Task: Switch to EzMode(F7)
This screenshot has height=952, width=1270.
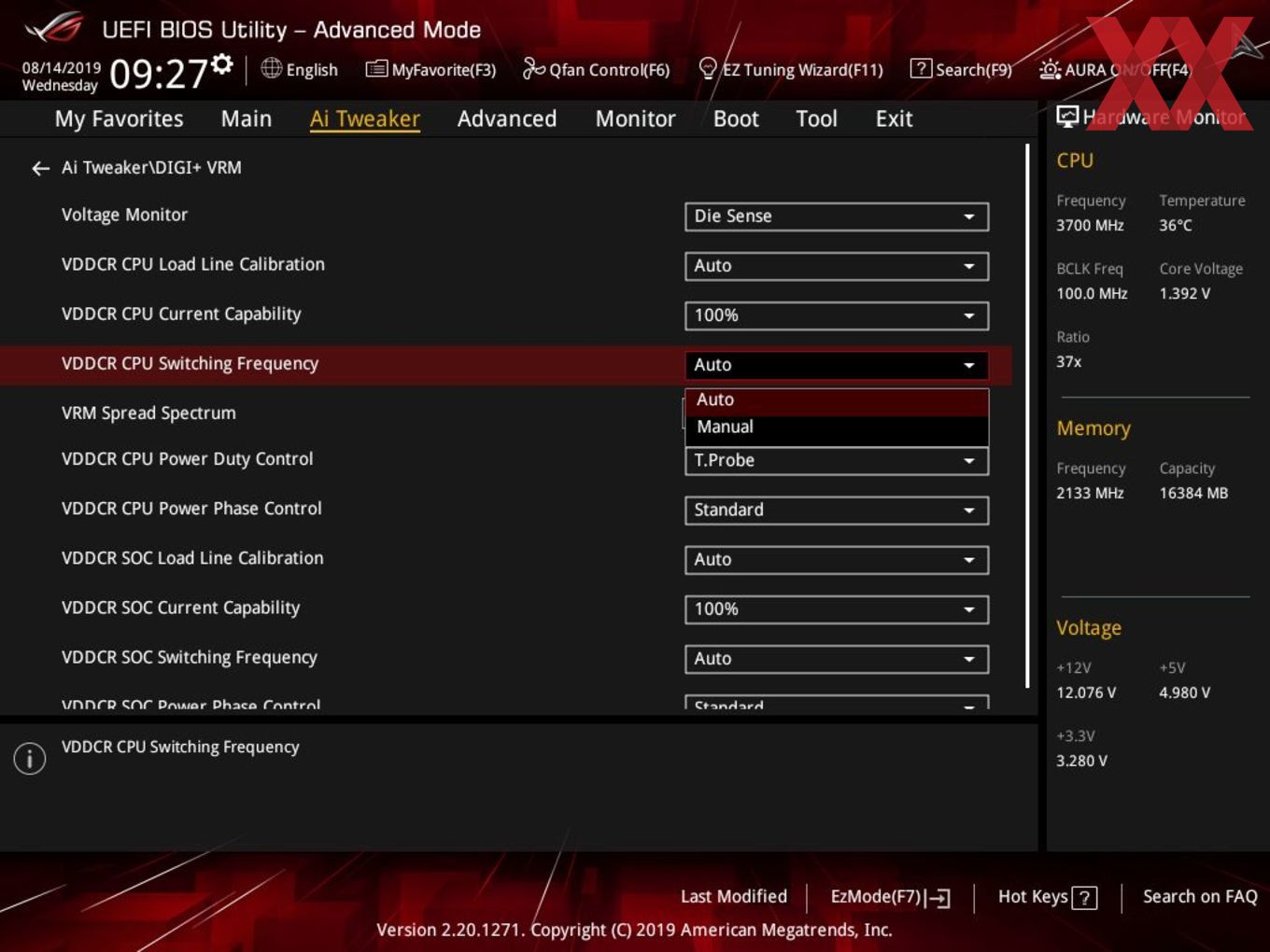Action: 890,897
